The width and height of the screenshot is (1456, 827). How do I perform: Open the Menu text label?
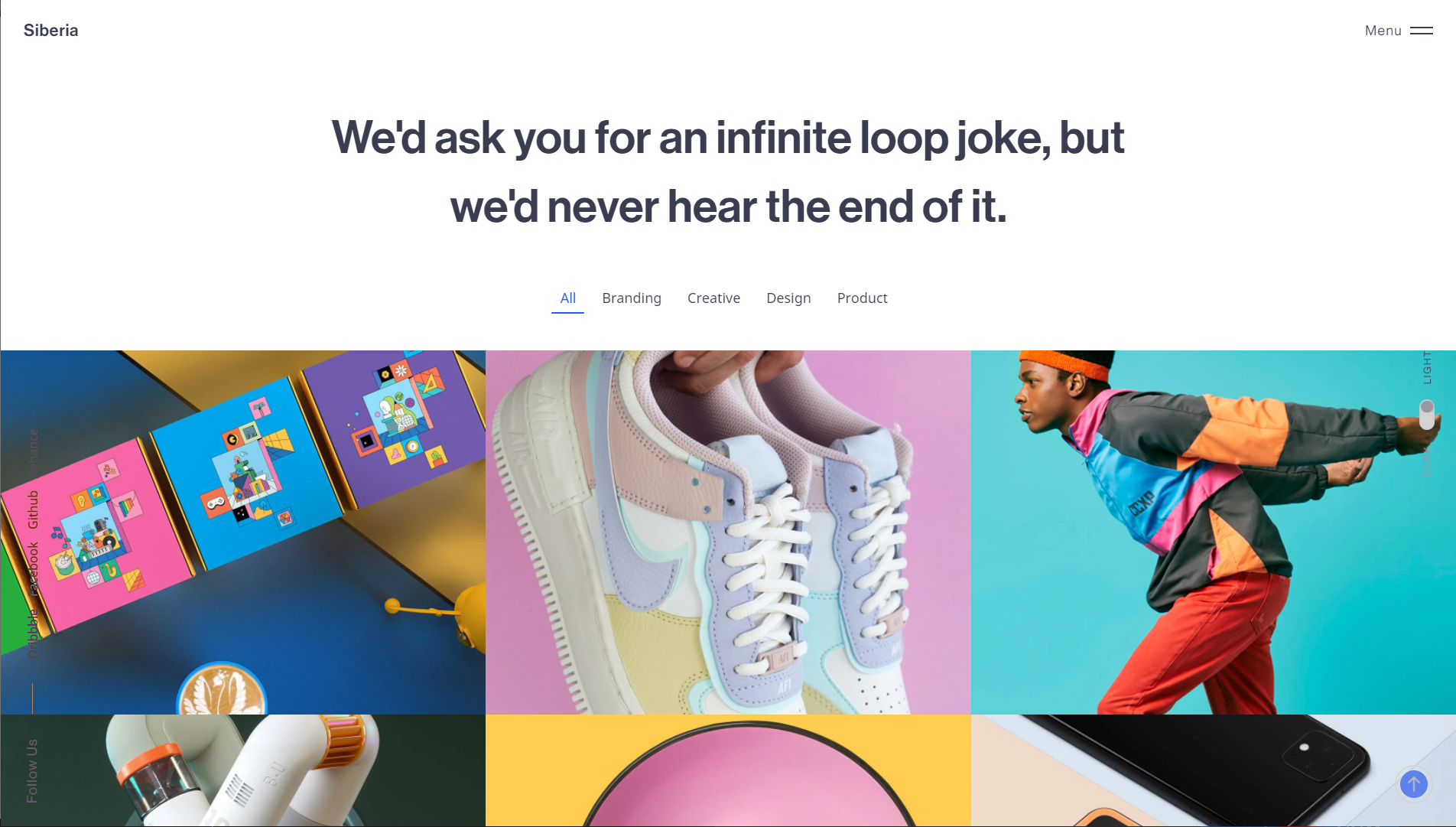(x=1383, y=31)
